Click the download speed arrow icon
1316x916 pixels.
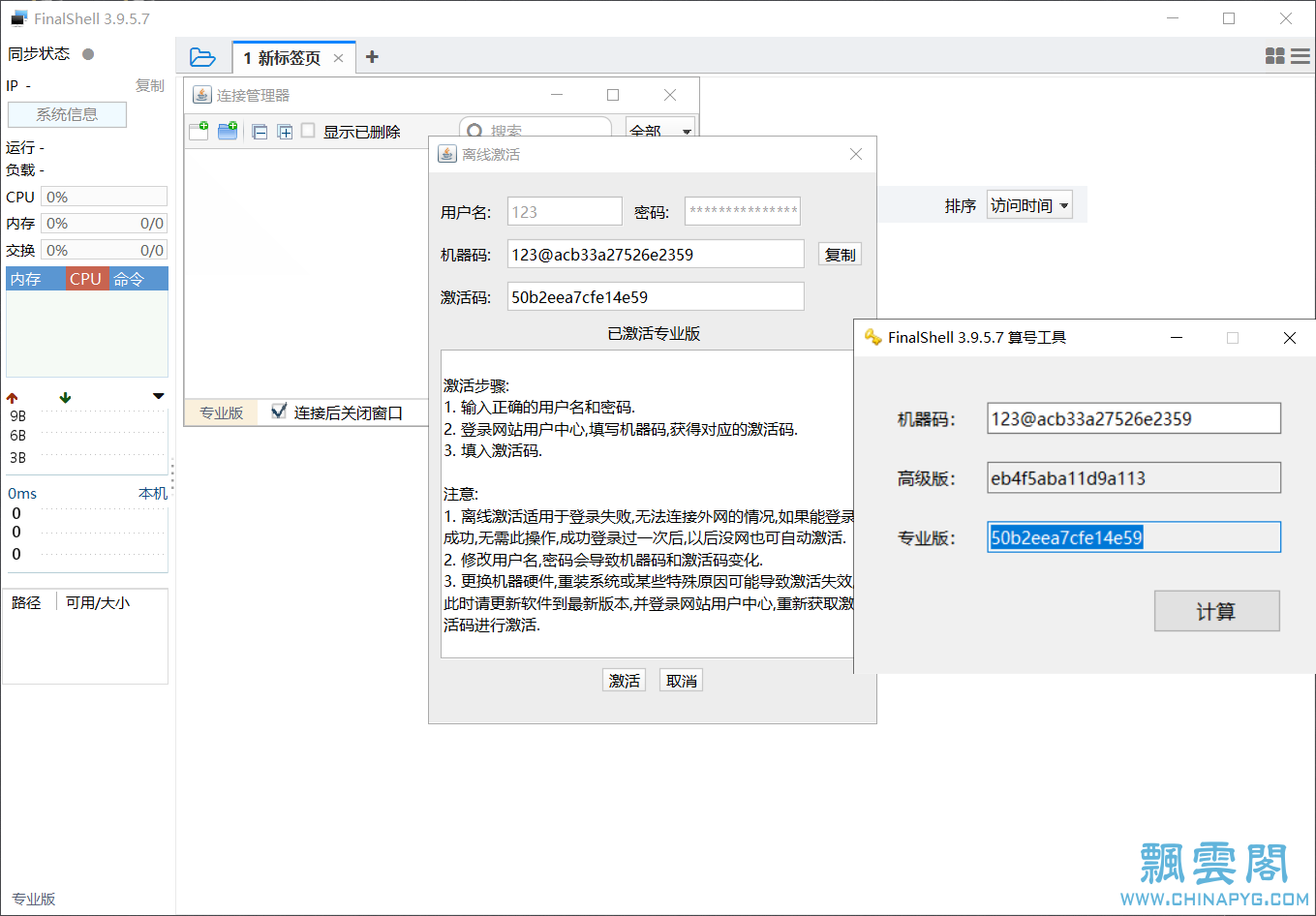(x=65, y=398)
